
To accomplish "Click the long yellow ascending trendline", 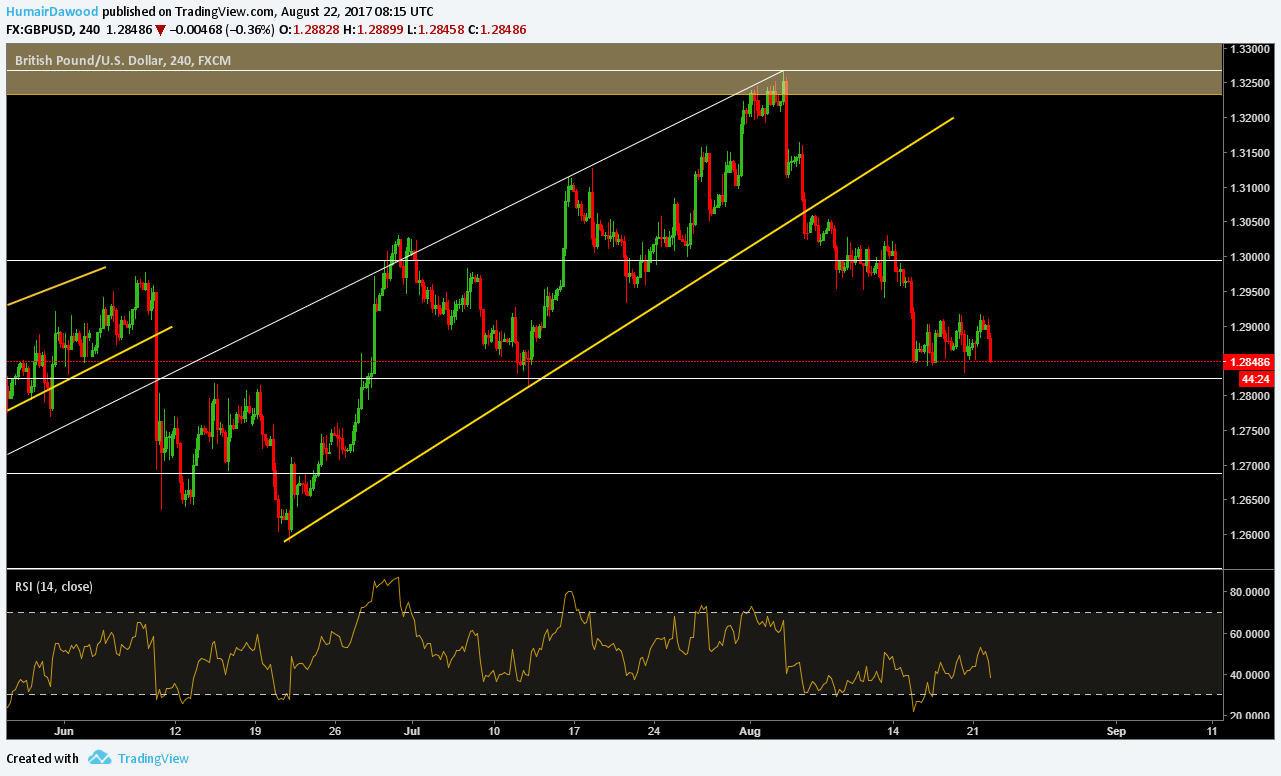I will click(x=620, y=330).
